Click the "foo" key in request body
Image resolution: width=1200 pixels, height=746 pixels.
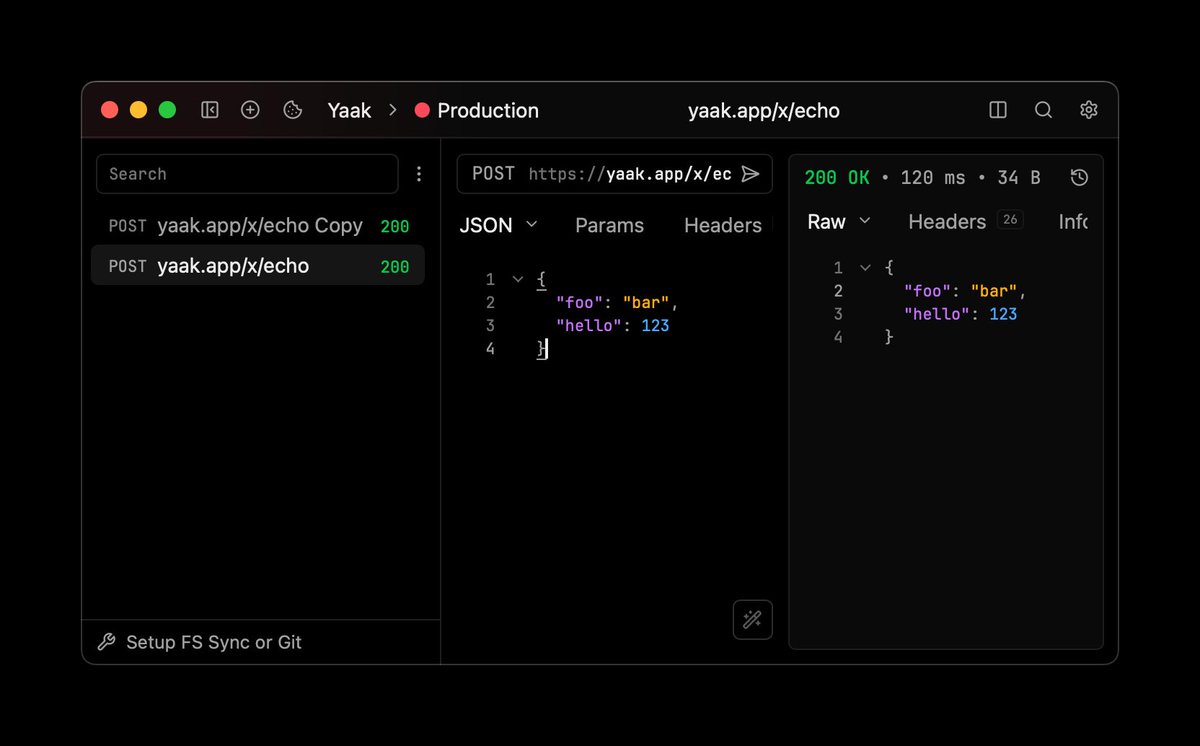click(x=580, y=303)
